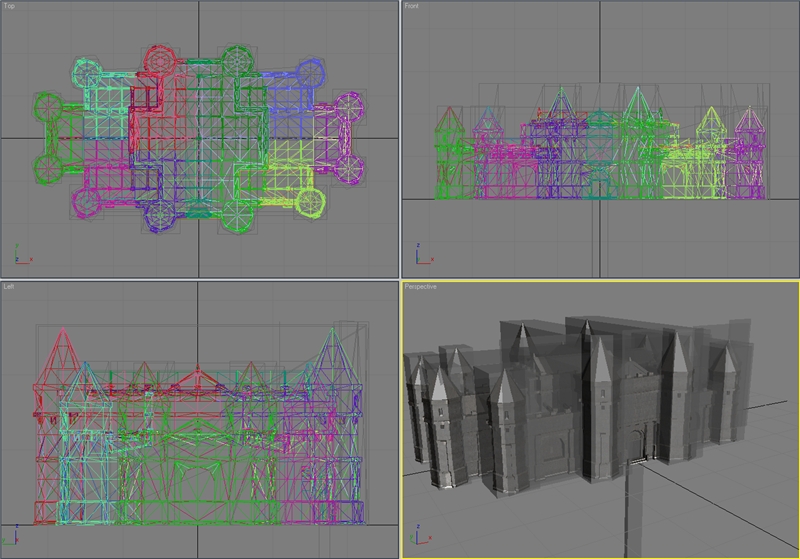Screen dimensions: 800x559
Task: Select the blue circular tower in Top view
Action: point(311,72)
